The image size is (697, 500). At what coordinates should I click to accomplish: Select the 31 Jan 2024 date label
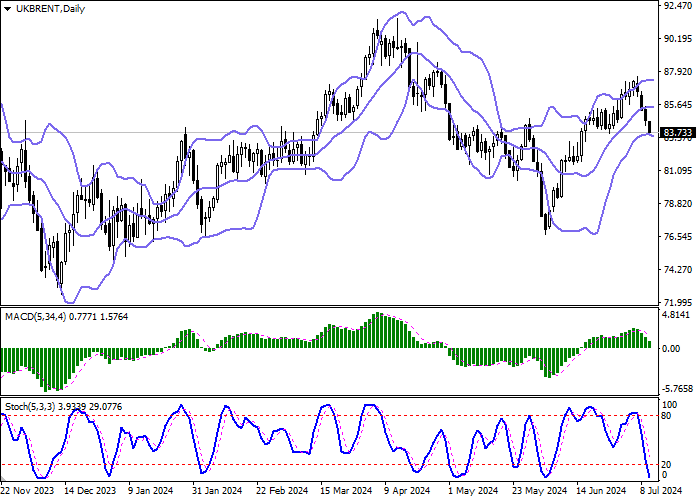(217, 491)
